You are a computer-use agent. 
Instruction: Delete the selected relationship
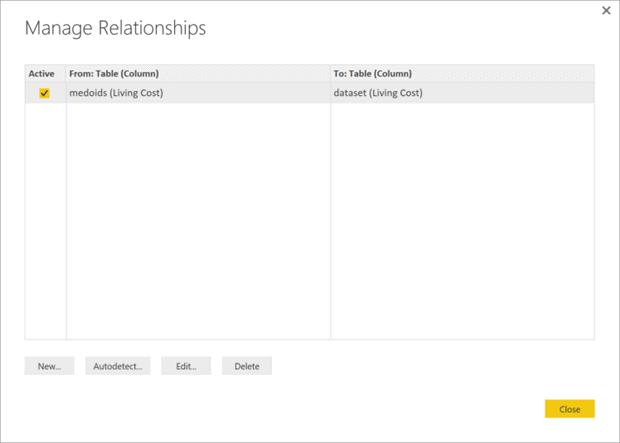[247, 366]
